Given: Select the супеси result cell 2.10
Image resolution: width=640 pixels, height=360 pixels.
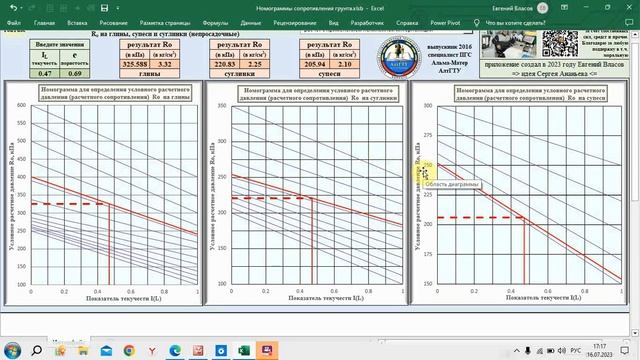Looking at the screenshot, I should point(344,64).
